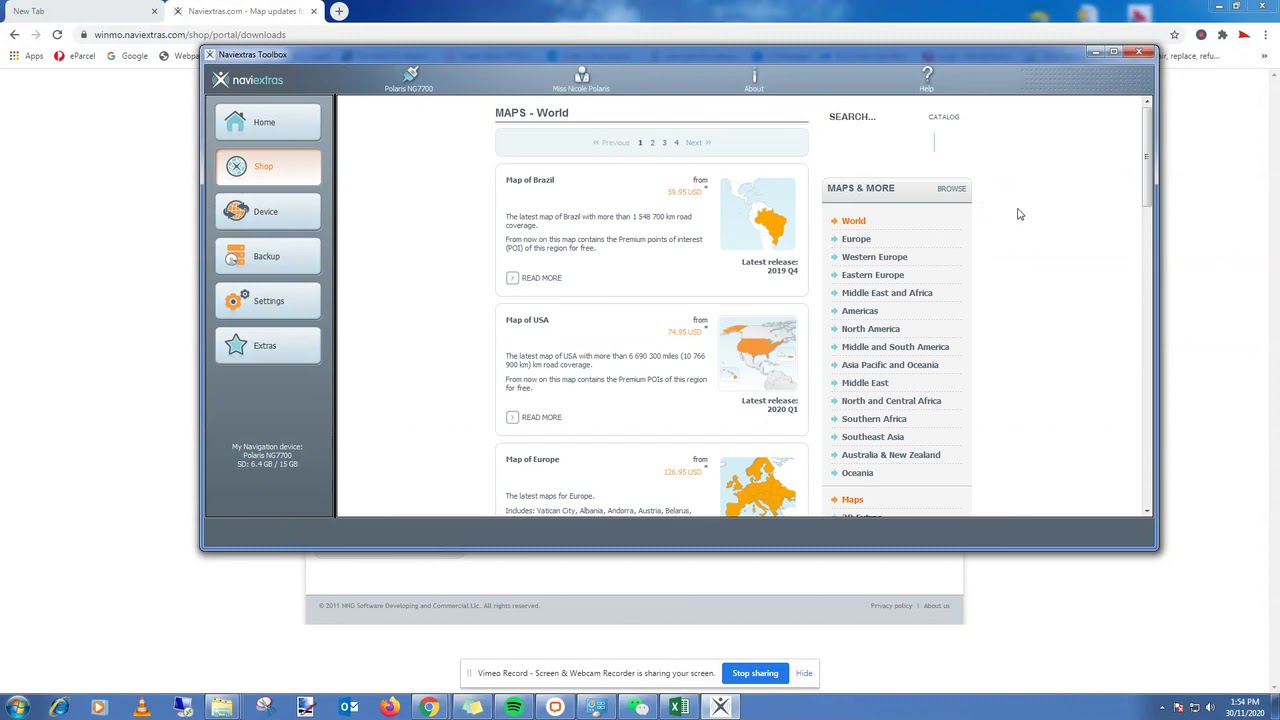This screenshot has height=720, width=1280.
Task: Click Stop sharing button
Action: 755,673
